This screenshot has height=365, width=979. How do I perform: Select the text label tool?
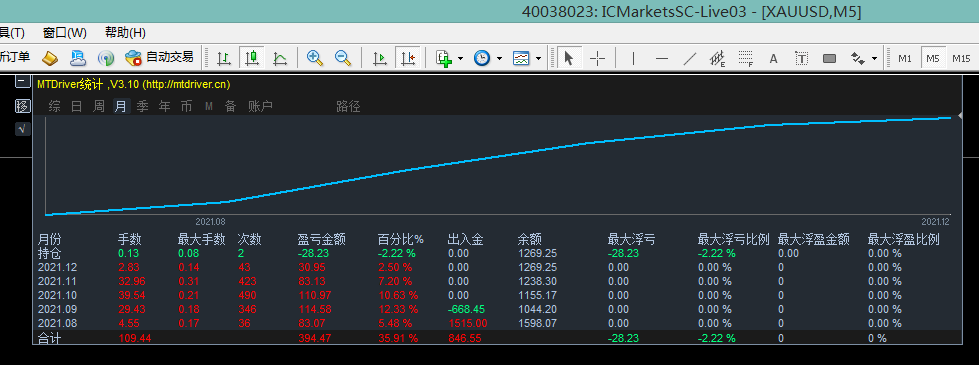(802, 59)
